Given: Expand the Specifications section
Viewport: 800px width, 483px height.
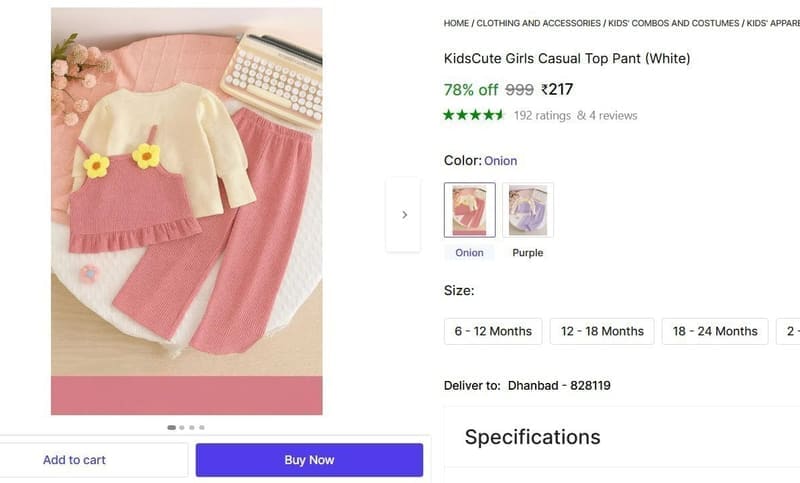Looking at the screenshot, I should (532, 437).
